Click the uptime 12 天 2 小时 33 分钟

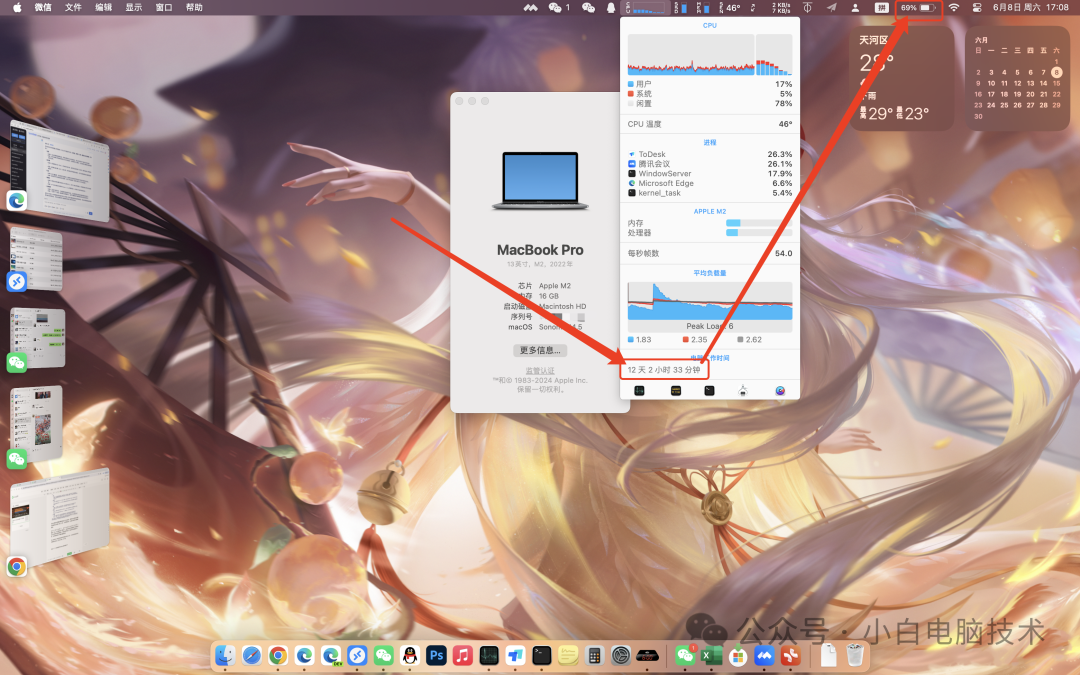[x=664, y=370]
